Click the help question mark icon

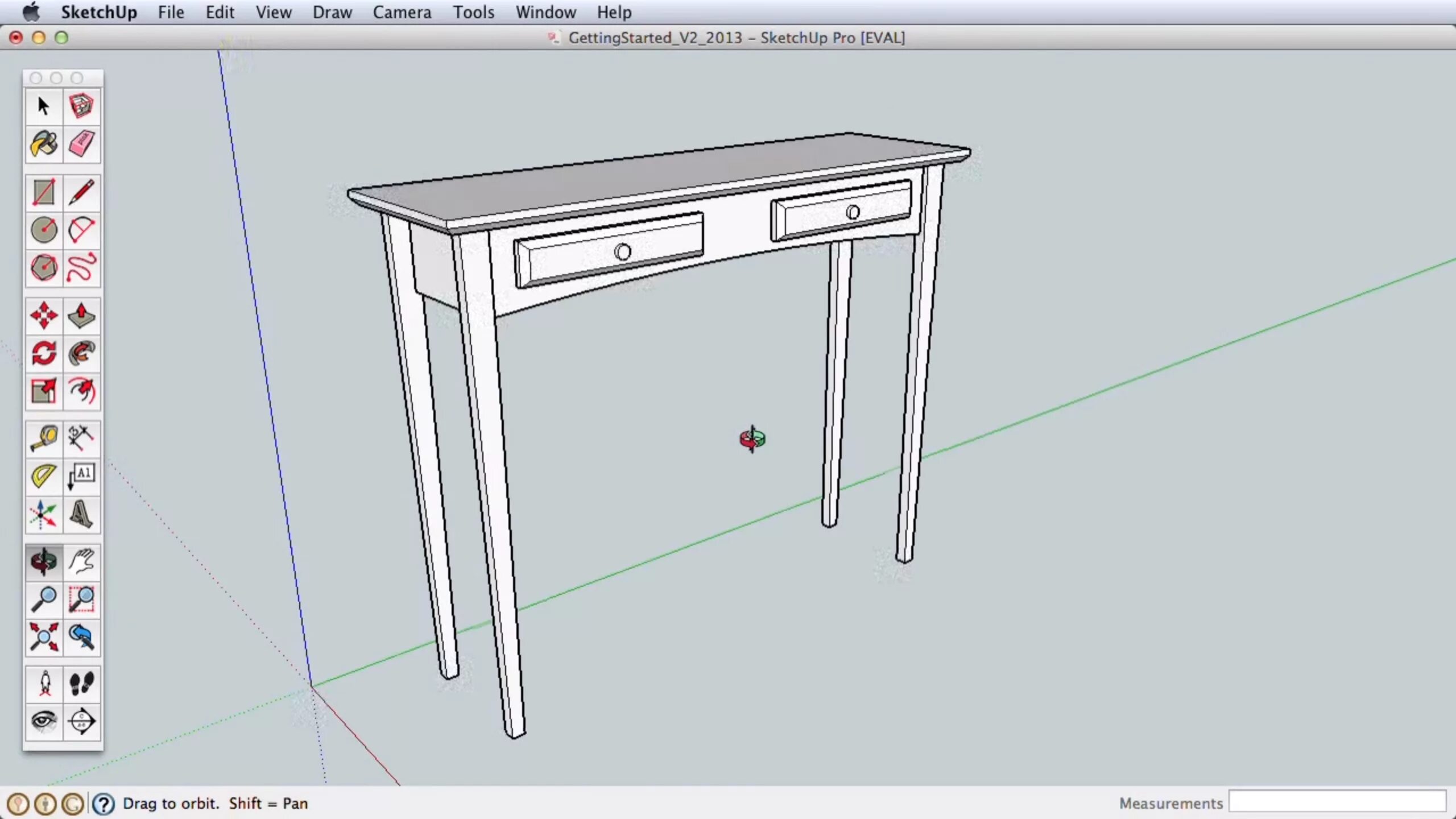(x=103, y=804)
